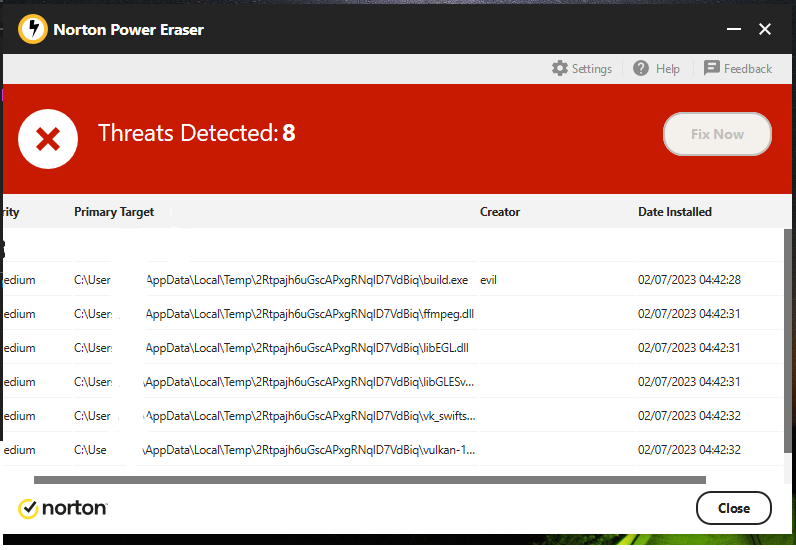Select the libGLESv... threat path
The height and width of the screenshot is (550, 796).
click(x=274, y=382)
